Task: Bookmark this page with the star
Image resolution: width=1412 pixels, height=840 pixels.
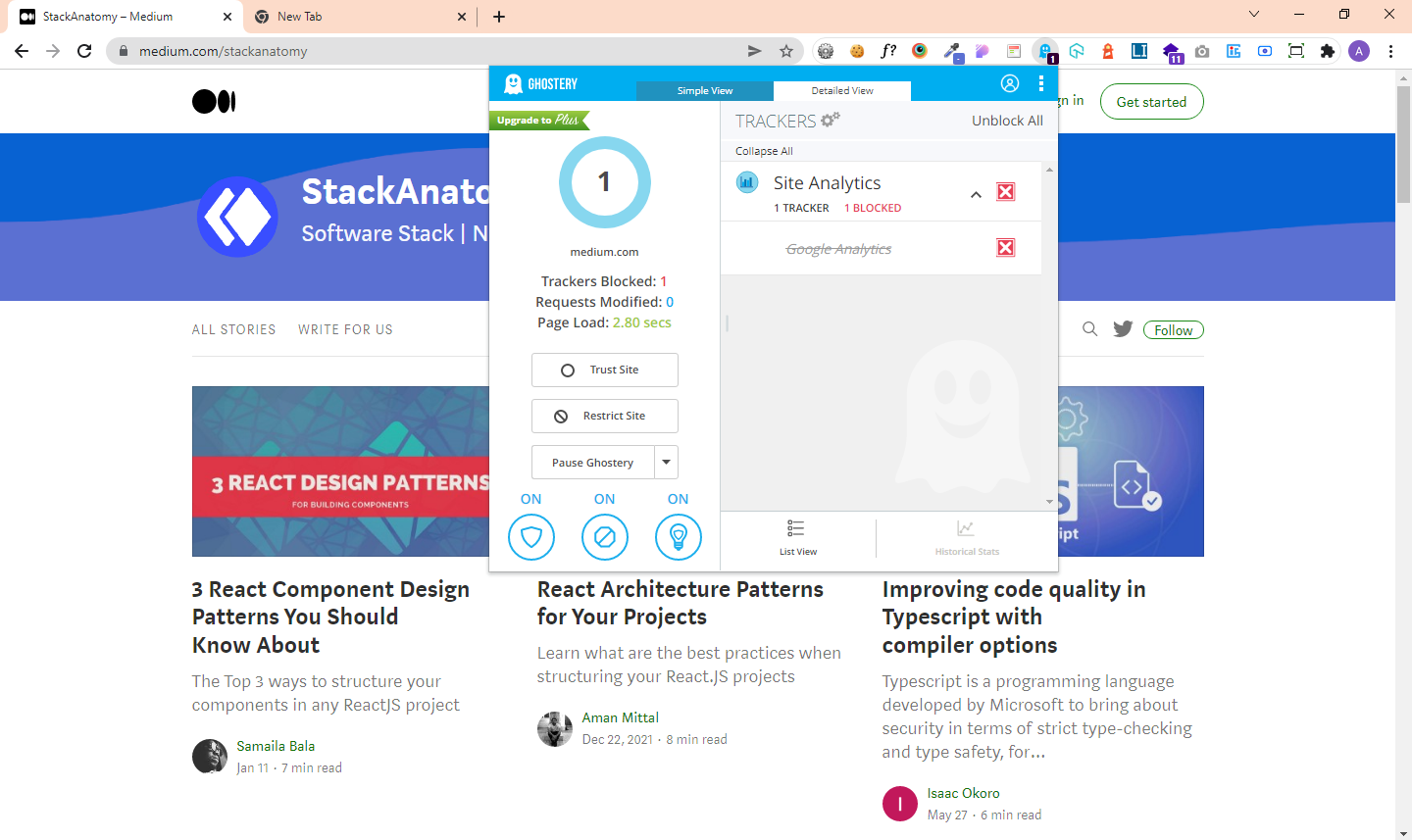Action: [785, 51]
